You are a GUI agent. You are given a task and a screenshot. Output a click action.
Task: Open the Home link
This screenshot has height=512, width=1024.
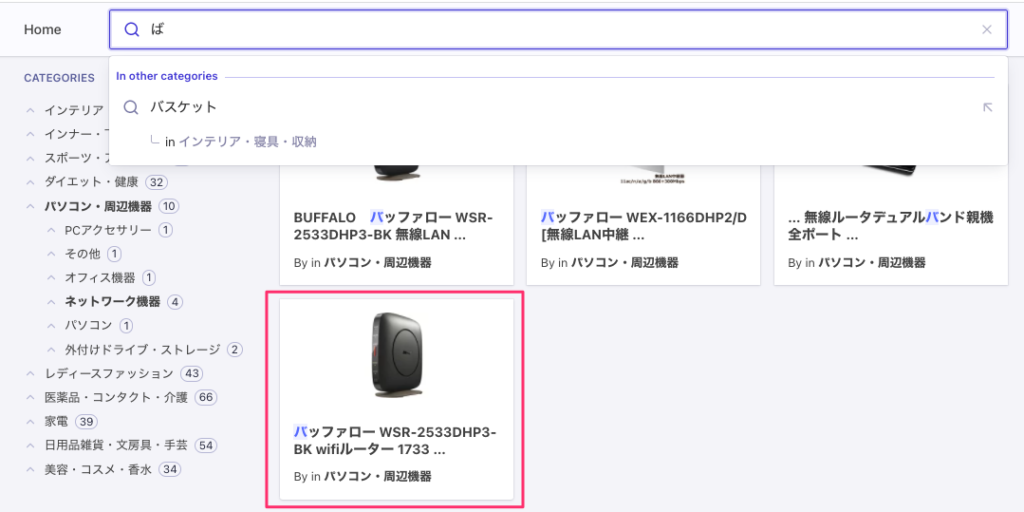click(42, 29)
